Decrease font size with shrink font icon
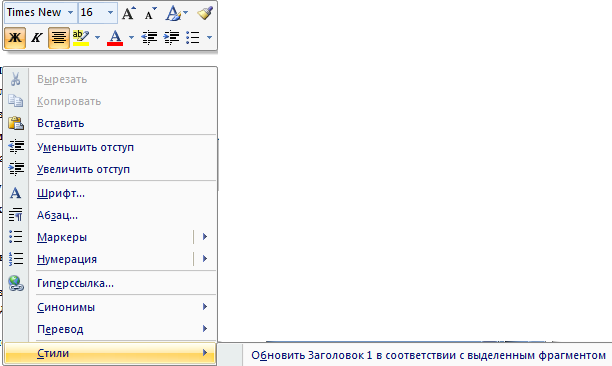 [x=150, y=13]
